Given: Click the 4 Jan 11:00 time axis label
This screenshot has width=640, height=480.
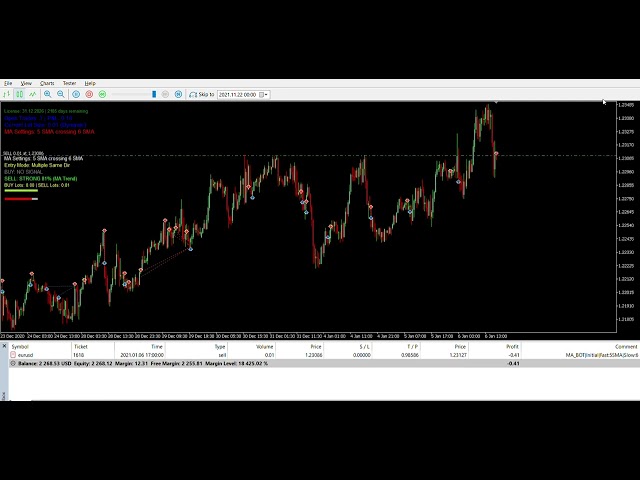Looking at the screenshot, I should (361, 336).
